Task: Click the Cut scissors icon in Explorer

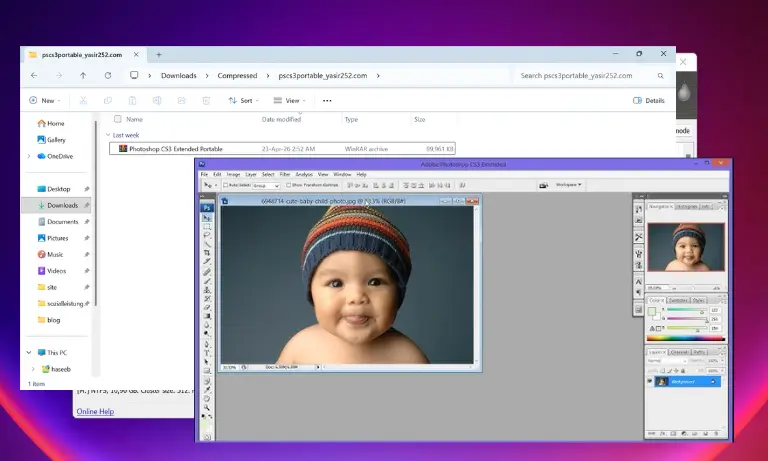Action: pos(83,100)
